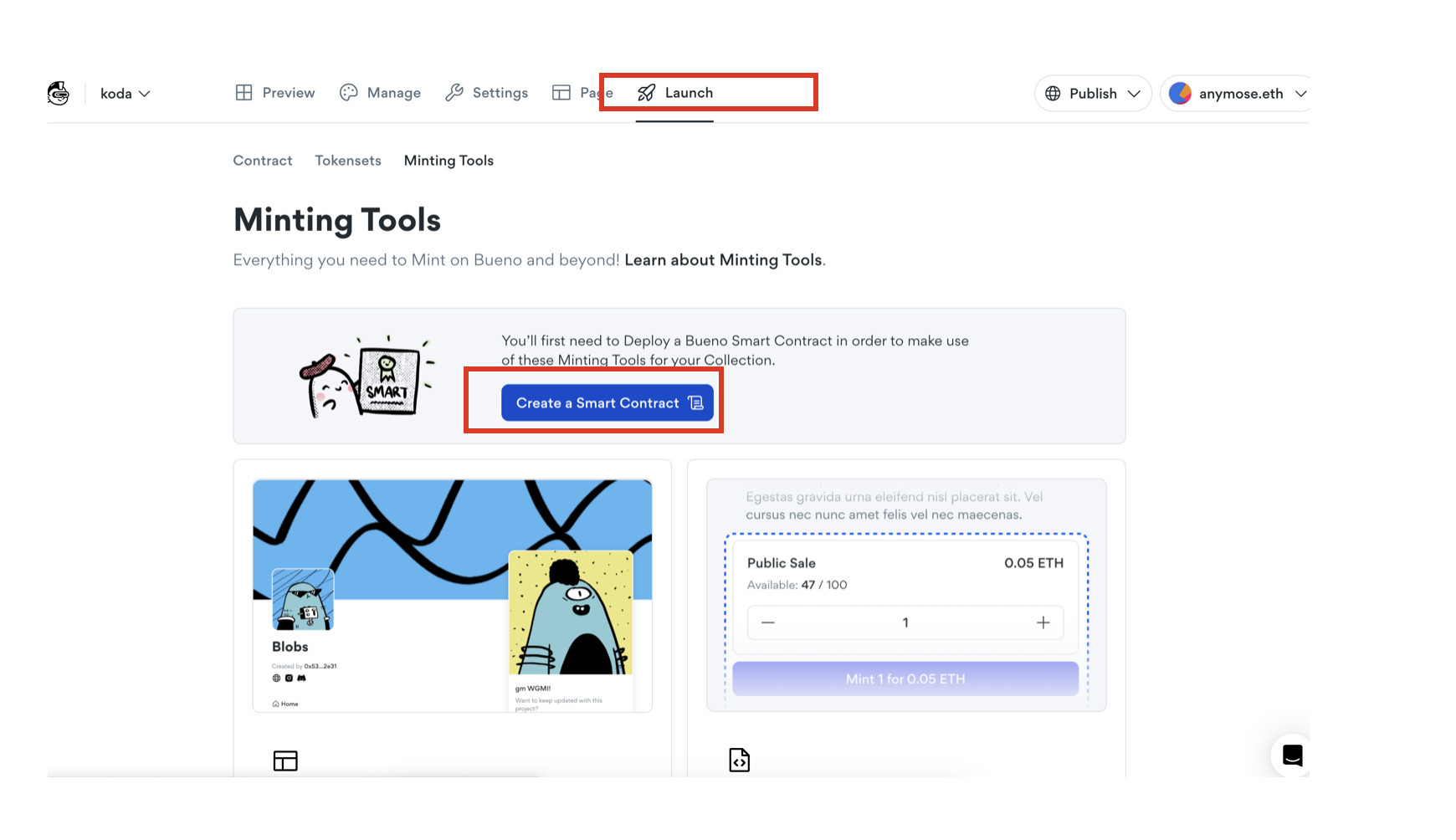Image resolution: width=1456 pixels, height=840 pixels.
Task: Open Learn about Minting Tools link
Action: (x=723, y=260)
